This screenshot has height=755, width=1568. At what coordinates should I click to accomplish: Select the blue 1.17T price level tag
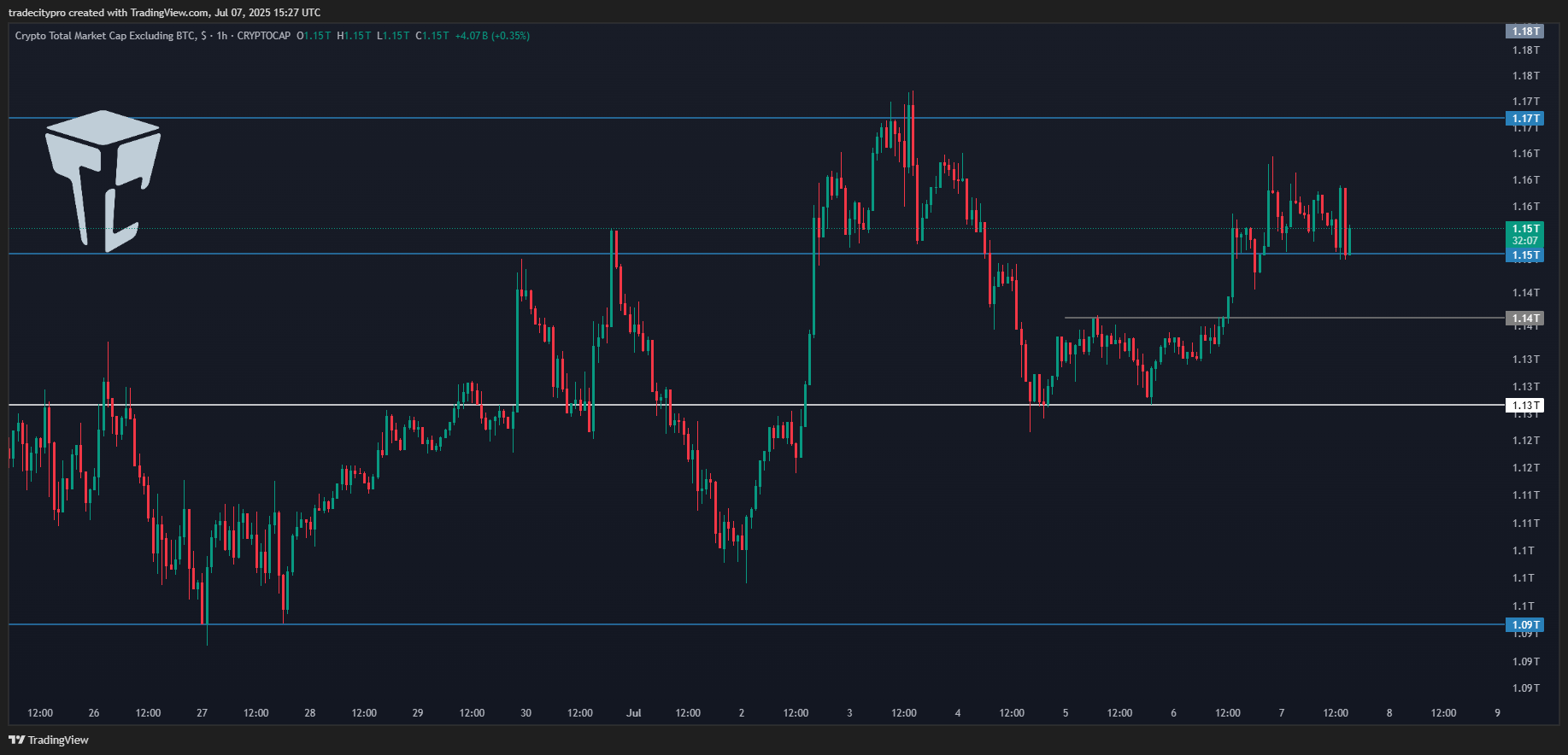click(1524, 119)
